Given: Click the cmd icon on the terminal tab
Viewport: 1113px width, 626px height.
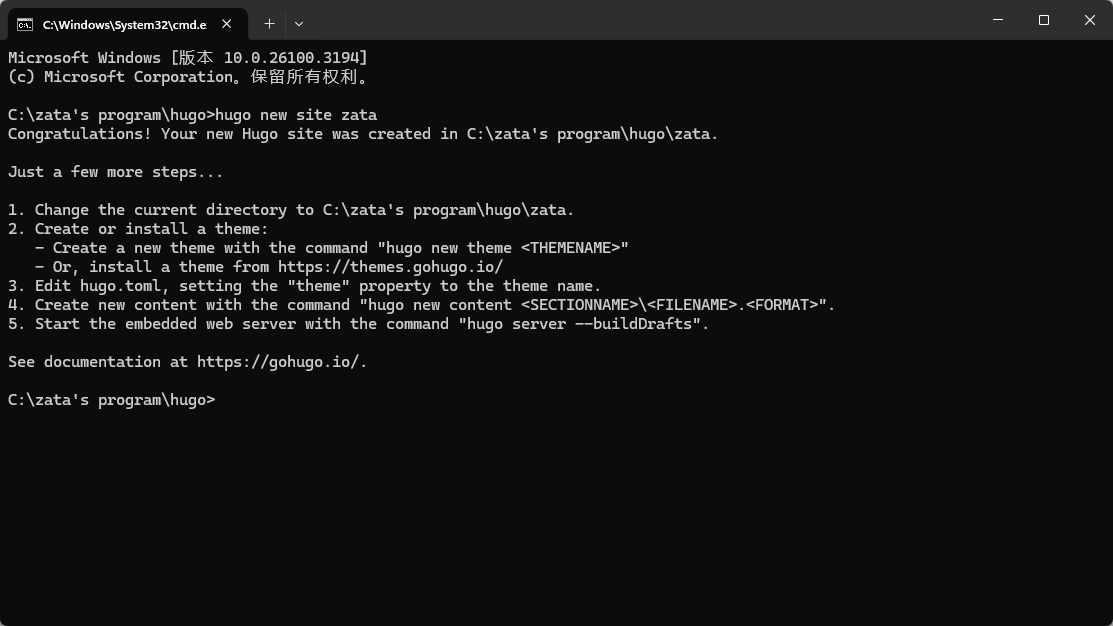Looking at the screenshot, I should [25, 25].
